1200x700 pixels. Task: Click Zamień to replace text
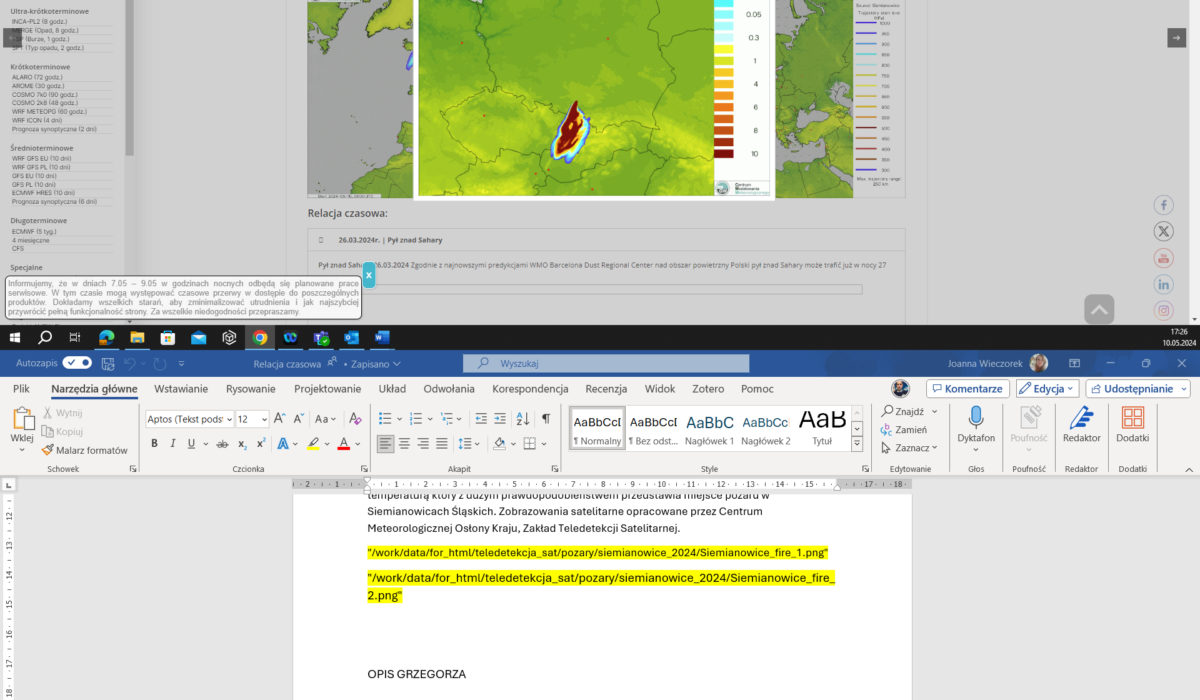(903, 429)
